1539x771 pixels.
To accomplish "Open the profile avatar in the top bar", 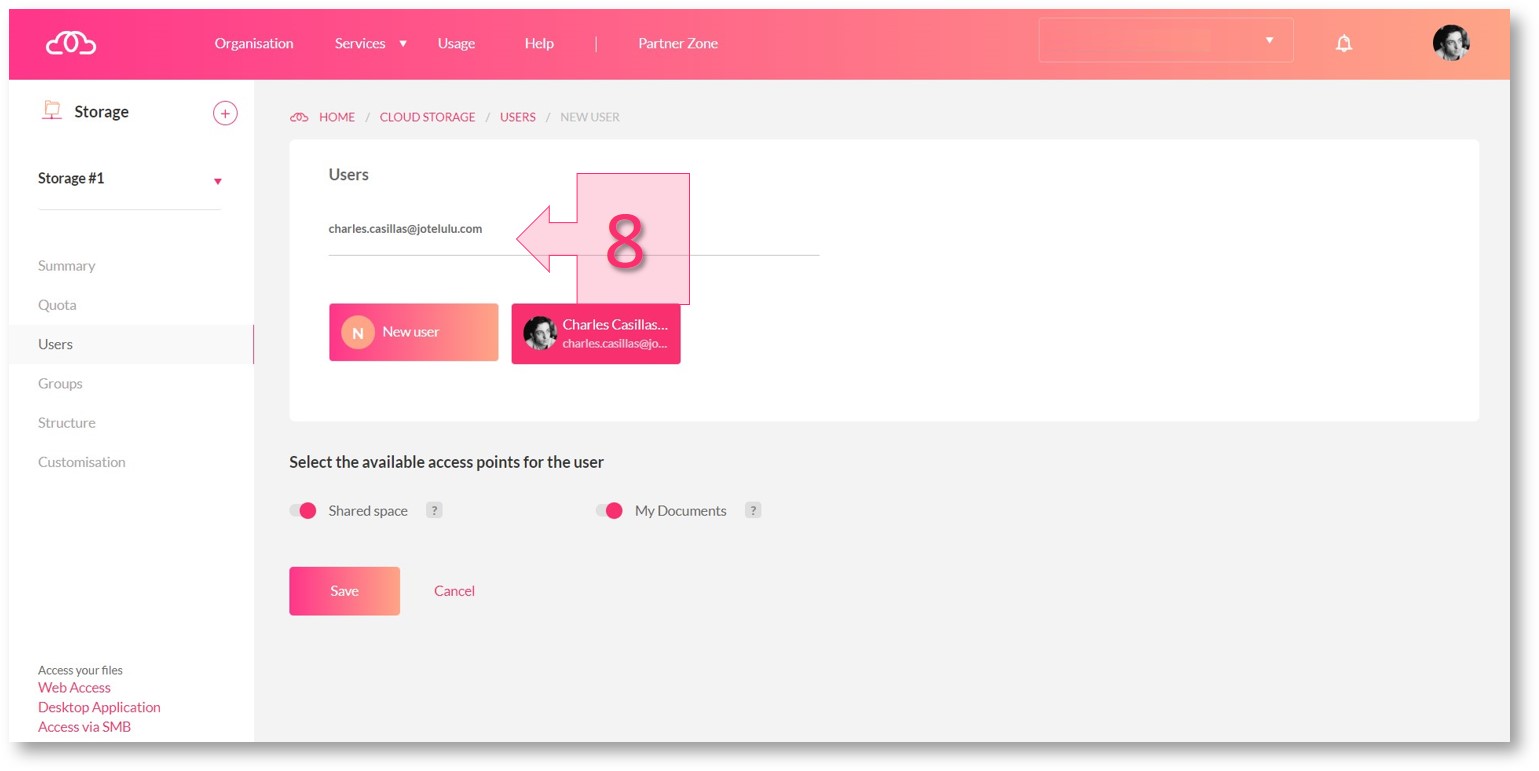I will [1450, 43].
